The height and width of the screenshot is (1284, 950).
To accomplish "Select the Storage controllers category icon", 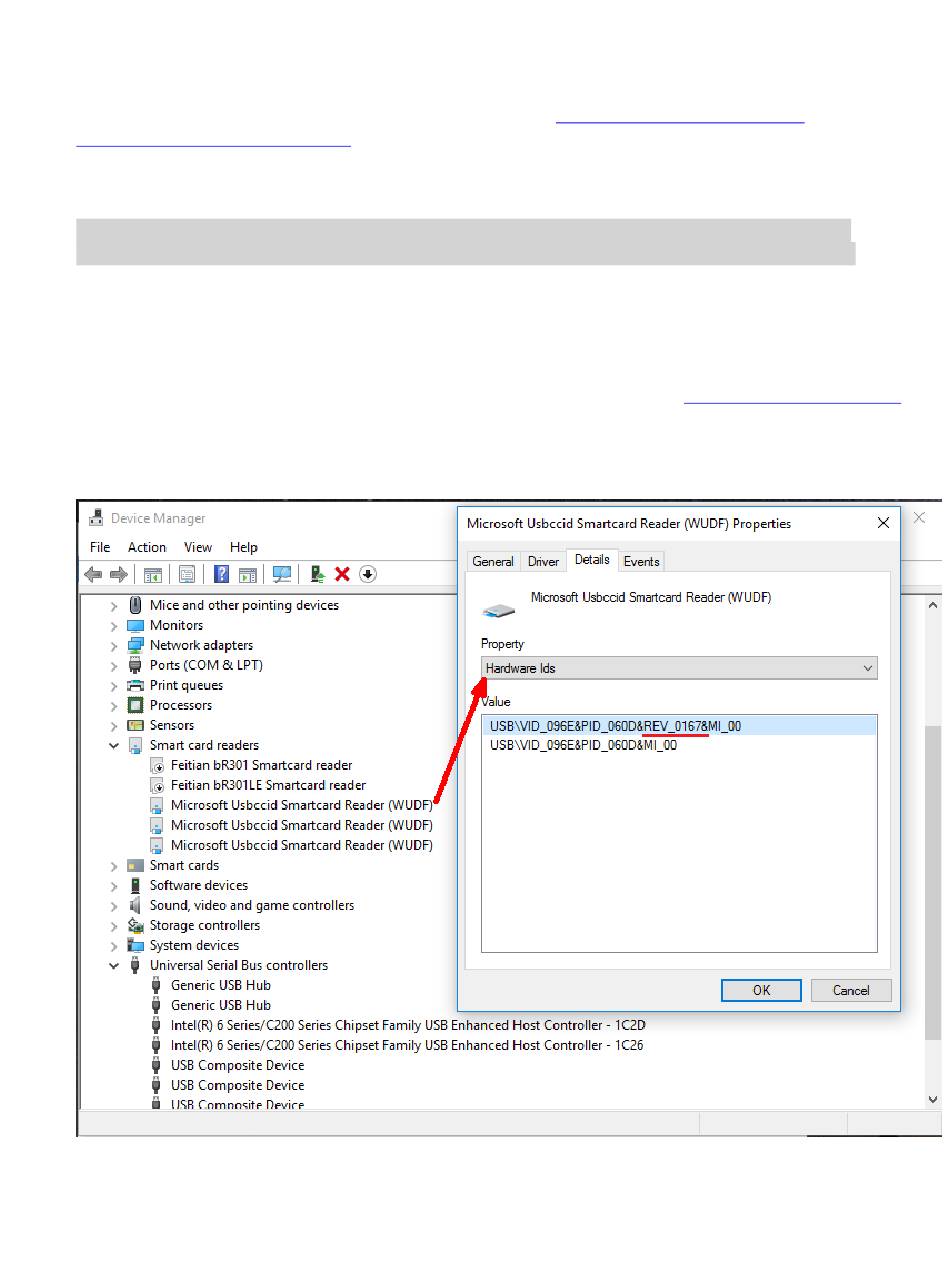I will coord(136,925).
